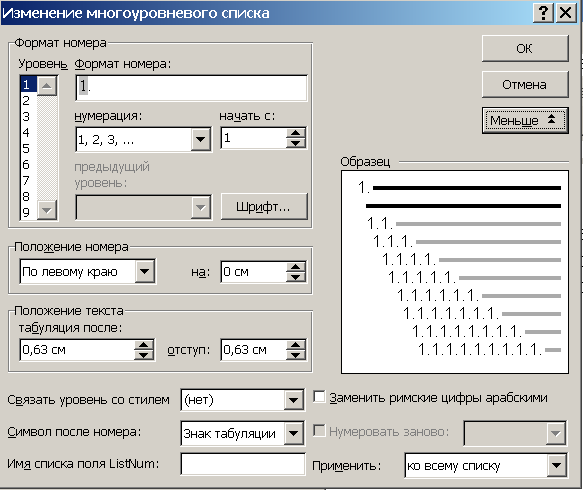Decrease "табуляция после" value with down arrow
Screen dimensions: 583x490
[x=144, y=355]
